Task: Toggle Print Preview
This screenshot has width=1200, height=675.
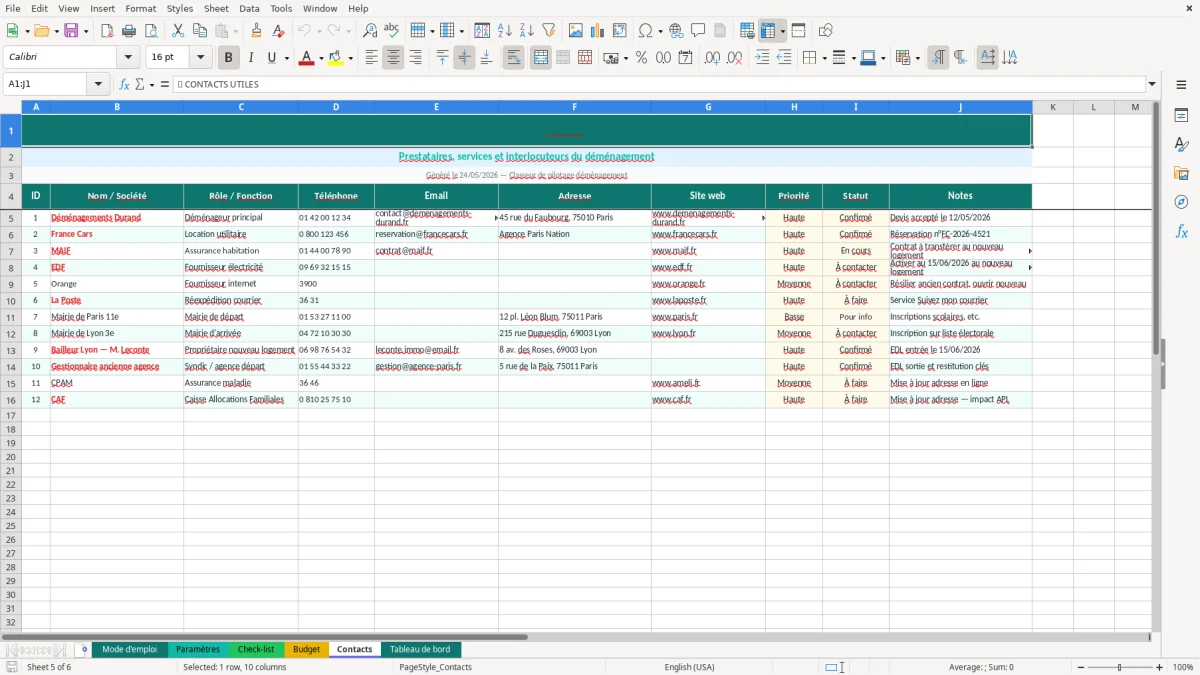Action: point(151,31)
